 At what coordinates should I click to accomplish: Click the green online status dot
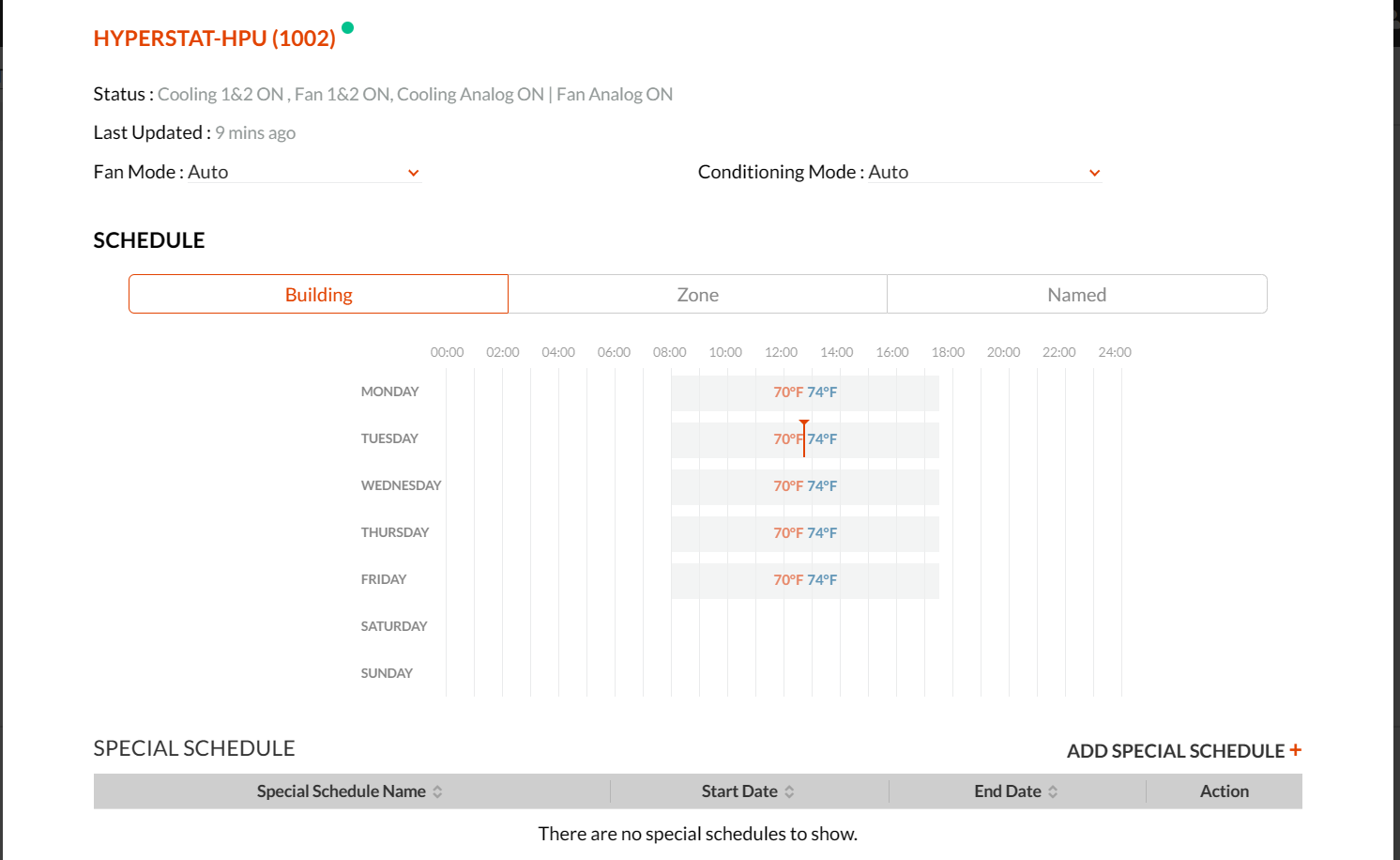[347, 28]
